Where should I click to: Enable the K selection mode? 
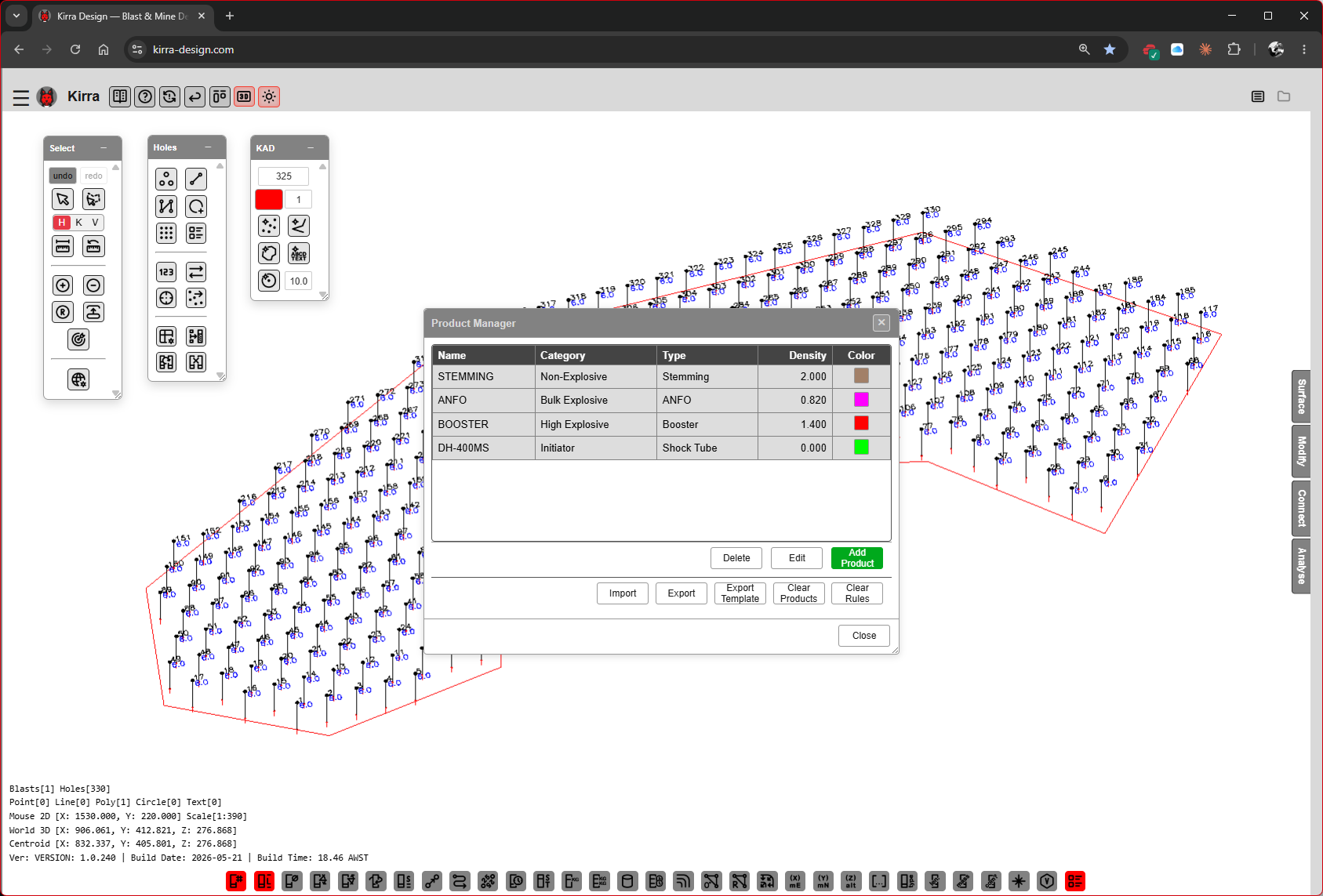(79, 223)
